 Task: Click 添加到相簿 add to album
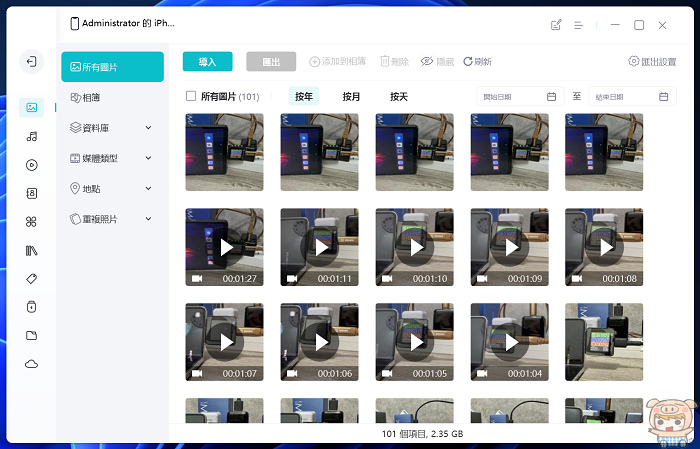[x=338, y=61]
